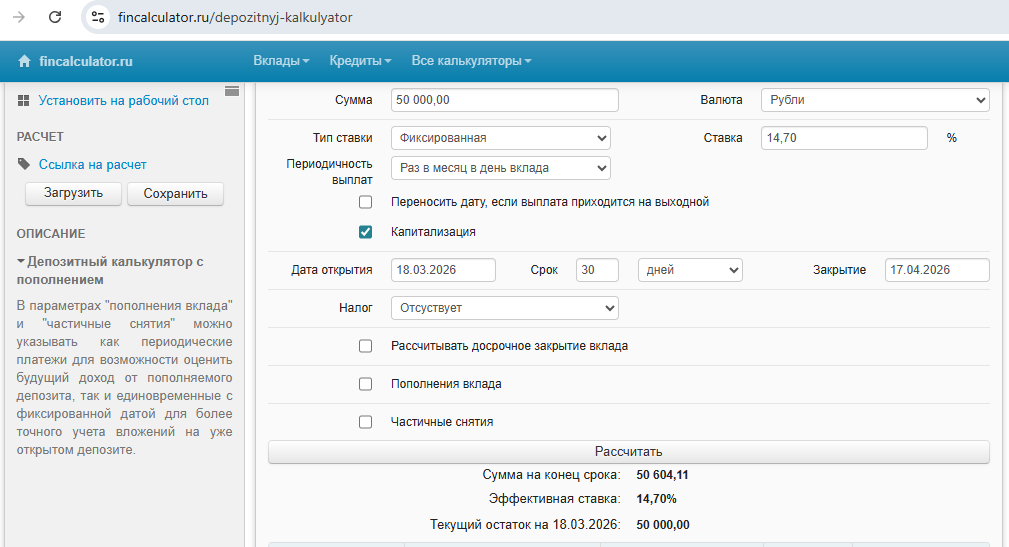Open the 'Все калькуляторы' menu
This screenshot has height=547, width=1009.
[x=471, y=61]
